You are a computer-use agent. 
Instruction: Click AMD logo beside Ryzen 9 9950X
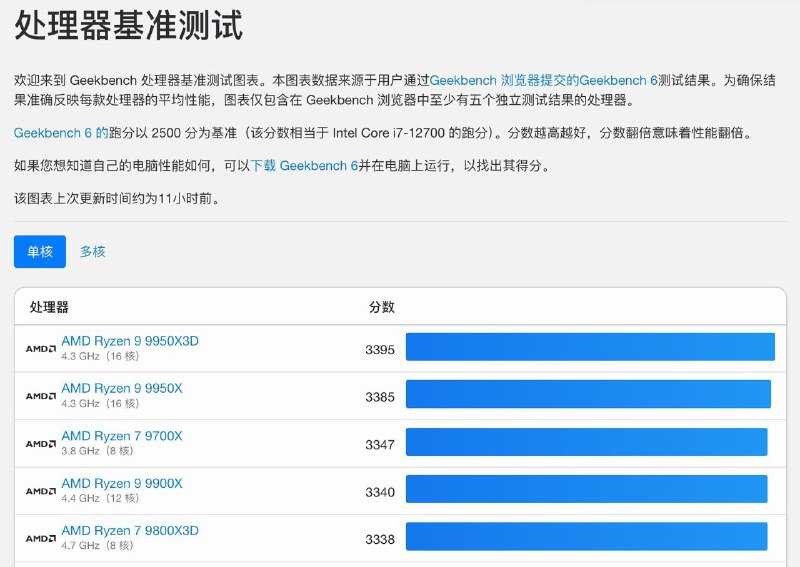point(40,396)
